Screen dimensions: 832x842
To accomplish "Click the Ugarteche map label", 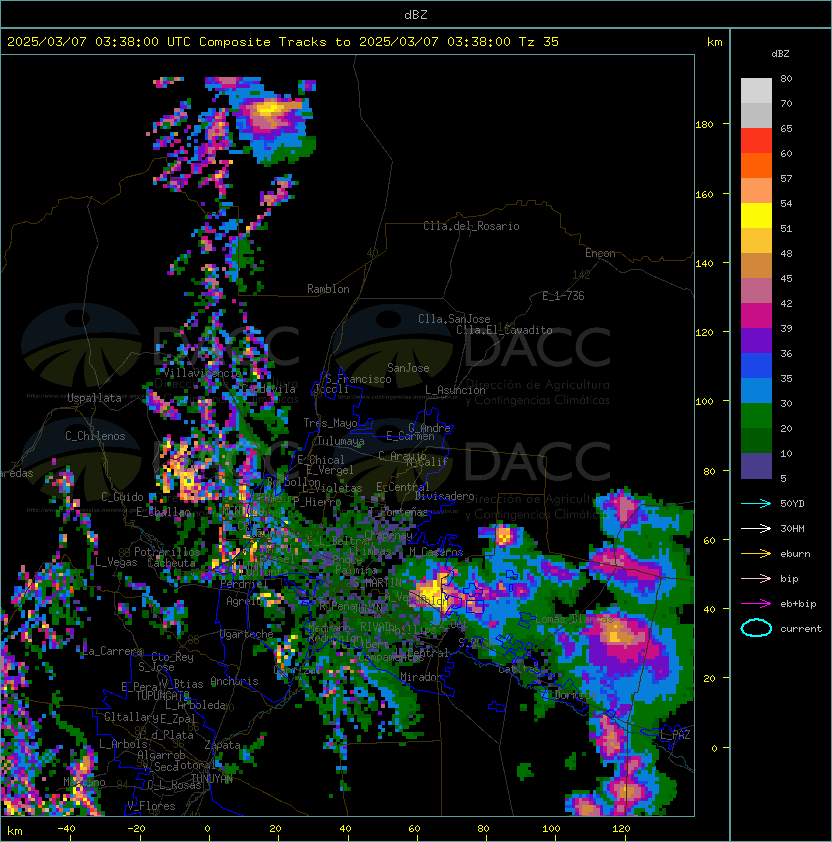I will 247,634.
